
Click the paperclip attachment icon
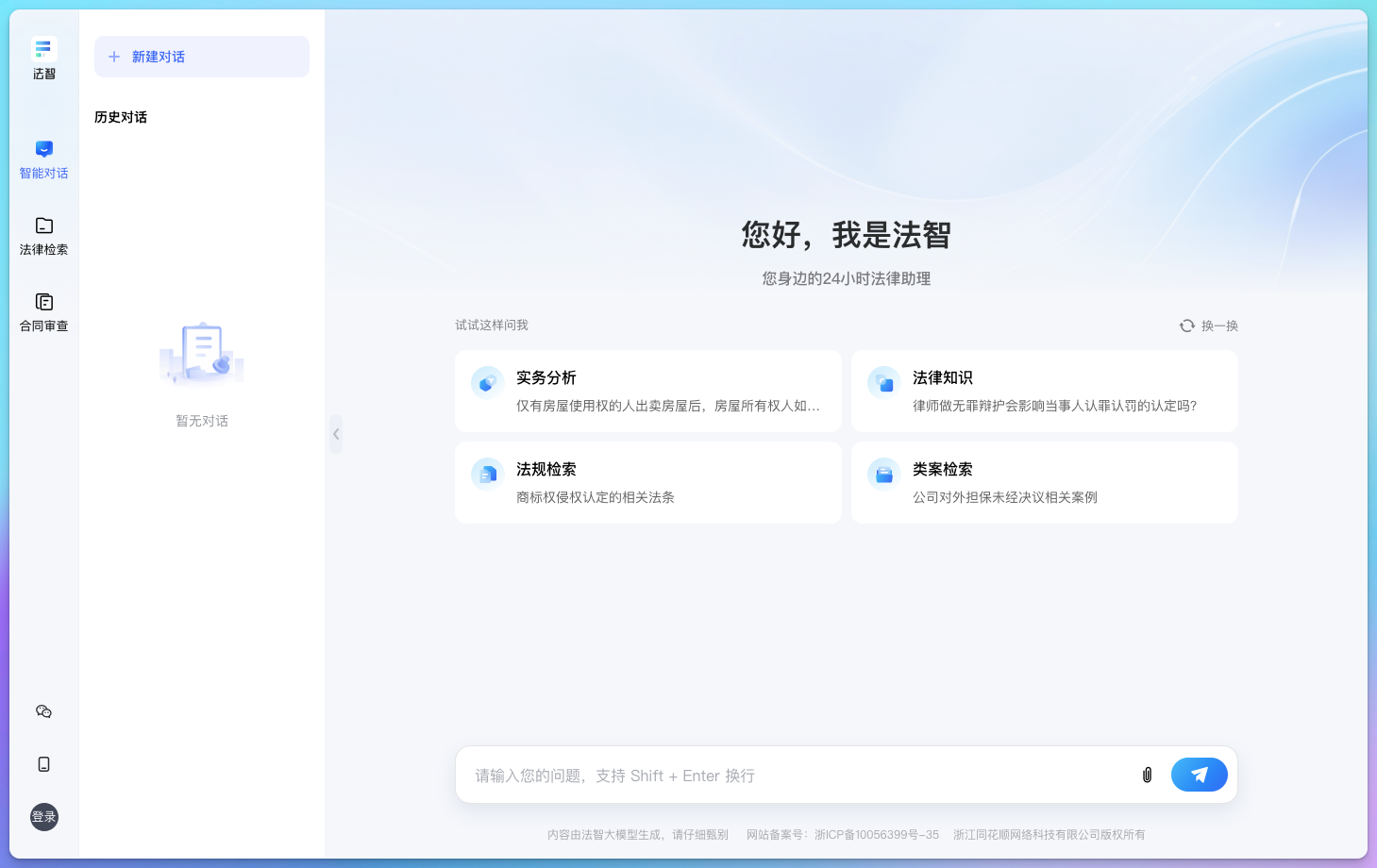coord(1147,775)
